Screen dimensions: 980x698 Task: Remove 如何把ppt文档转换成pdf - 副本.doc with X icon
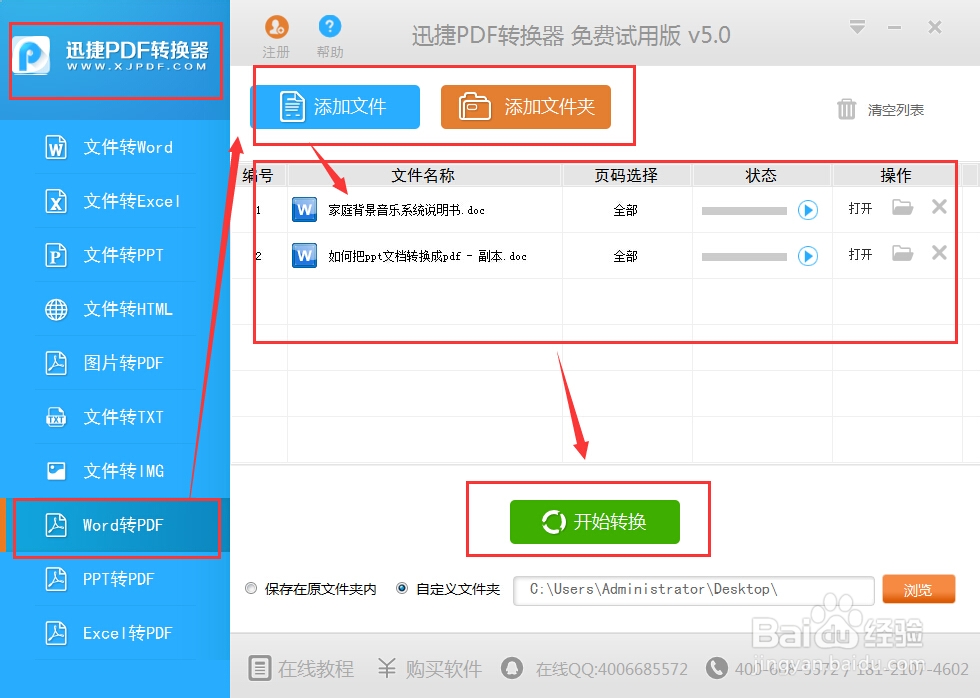(939, 253)
